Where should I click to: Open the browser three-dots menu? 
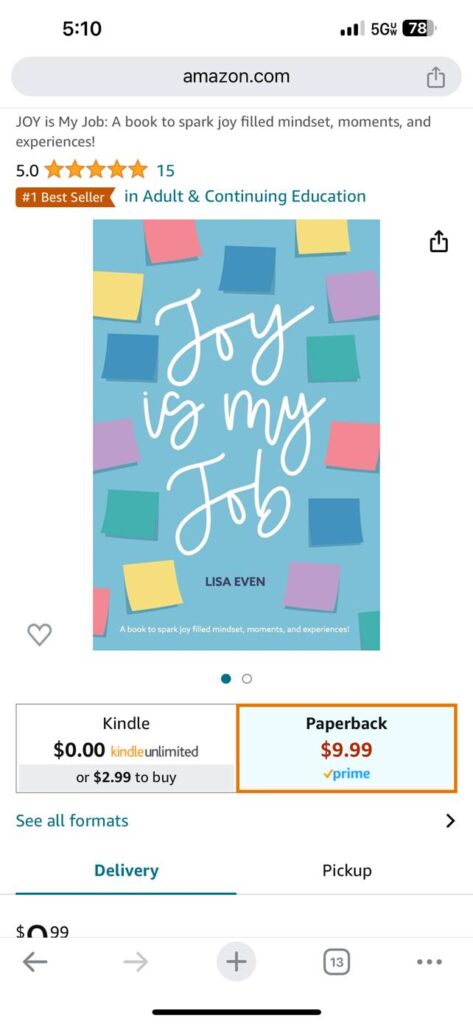[429, 961]
